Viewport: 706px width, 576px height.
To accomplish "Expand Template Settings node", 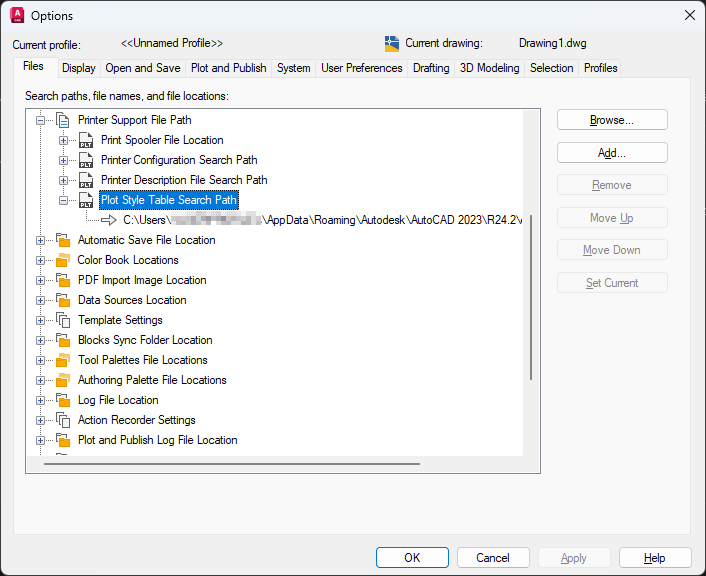I will (41, 321).
